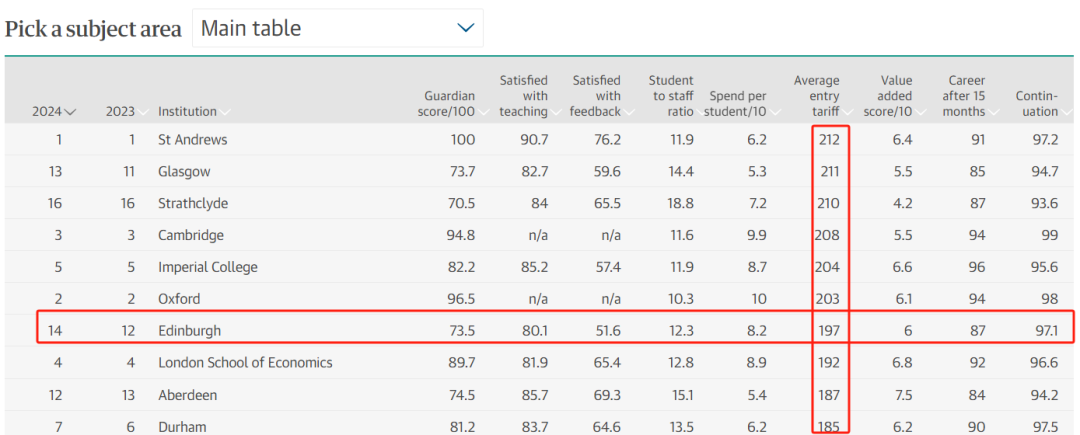Sort by Average entry tariff chevron

coord(847,112)
